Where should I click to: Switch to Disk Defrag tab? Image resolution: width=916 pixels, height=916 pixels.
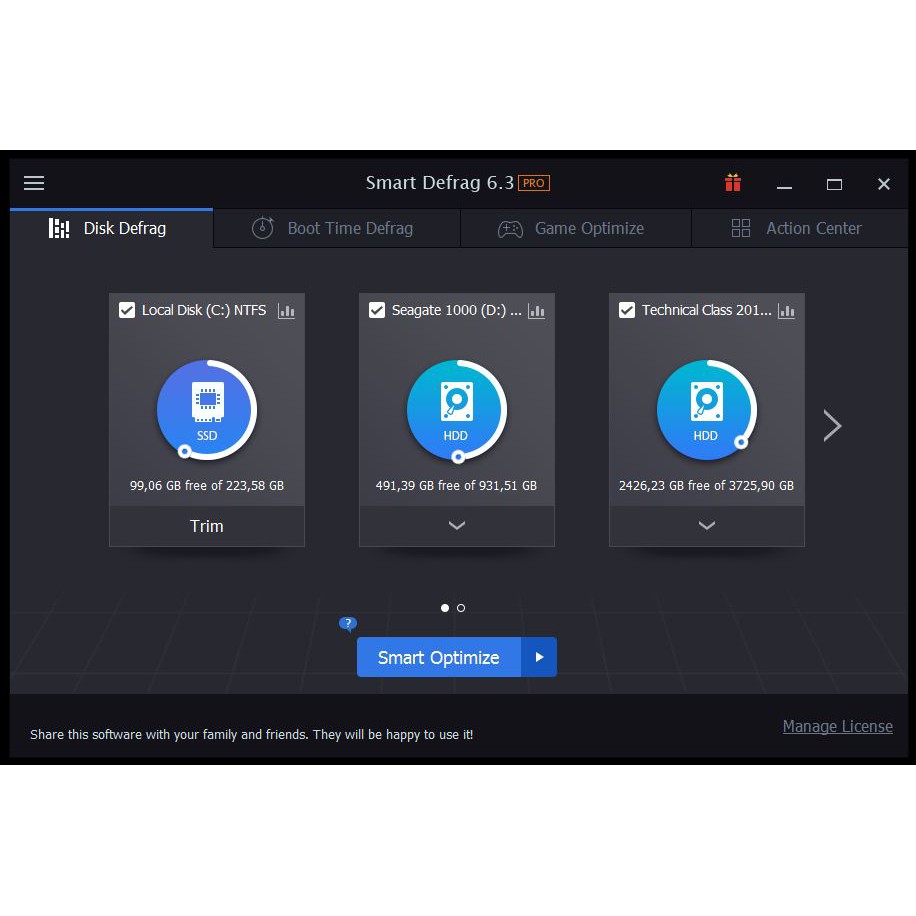point(112,228)
